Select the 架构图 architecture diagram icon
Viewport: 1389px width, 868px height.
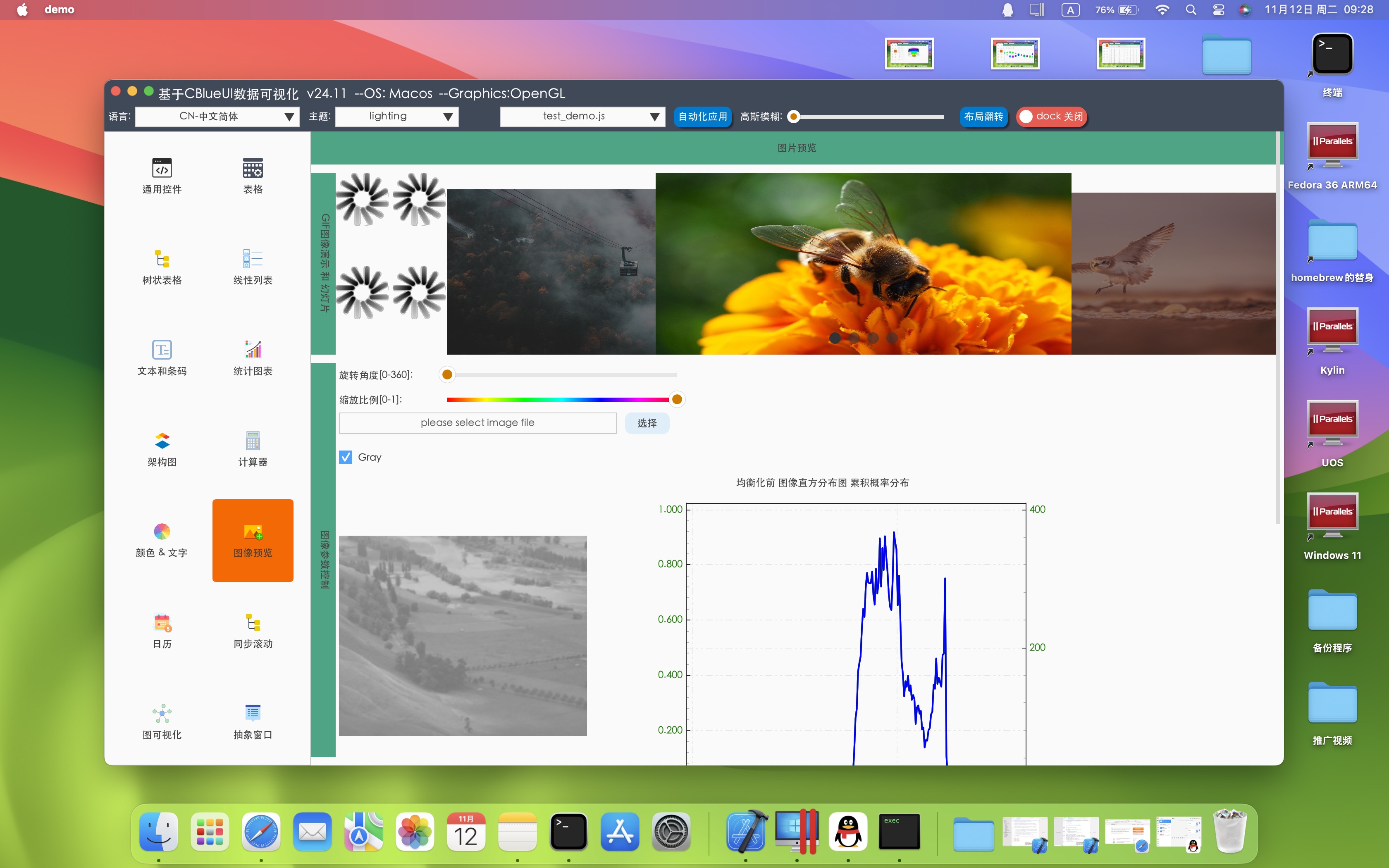[x=162, y=441]
